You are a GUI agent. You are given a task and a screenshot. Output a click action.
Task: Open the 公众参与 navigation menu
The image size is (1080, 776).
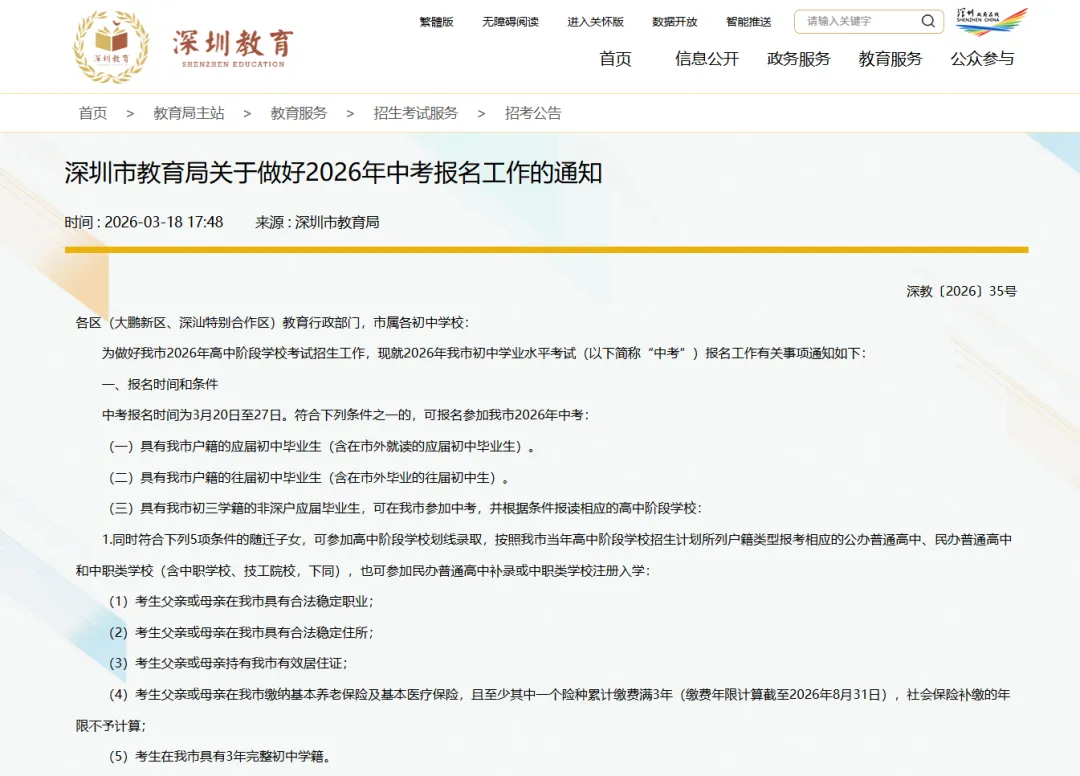[x=983, y=59]
